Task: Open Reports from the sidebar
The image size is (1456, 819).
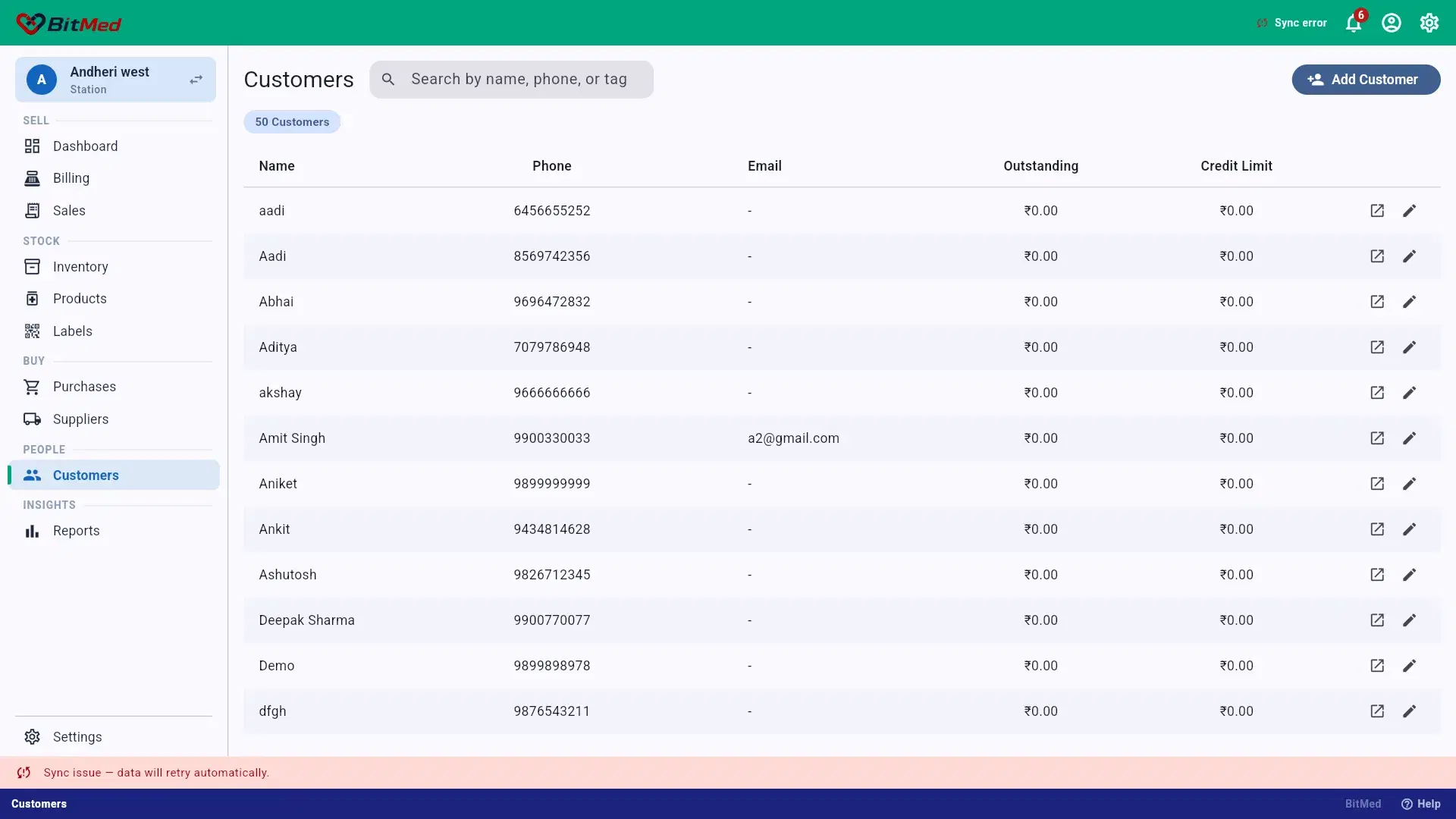Action: tap(114, 531)
